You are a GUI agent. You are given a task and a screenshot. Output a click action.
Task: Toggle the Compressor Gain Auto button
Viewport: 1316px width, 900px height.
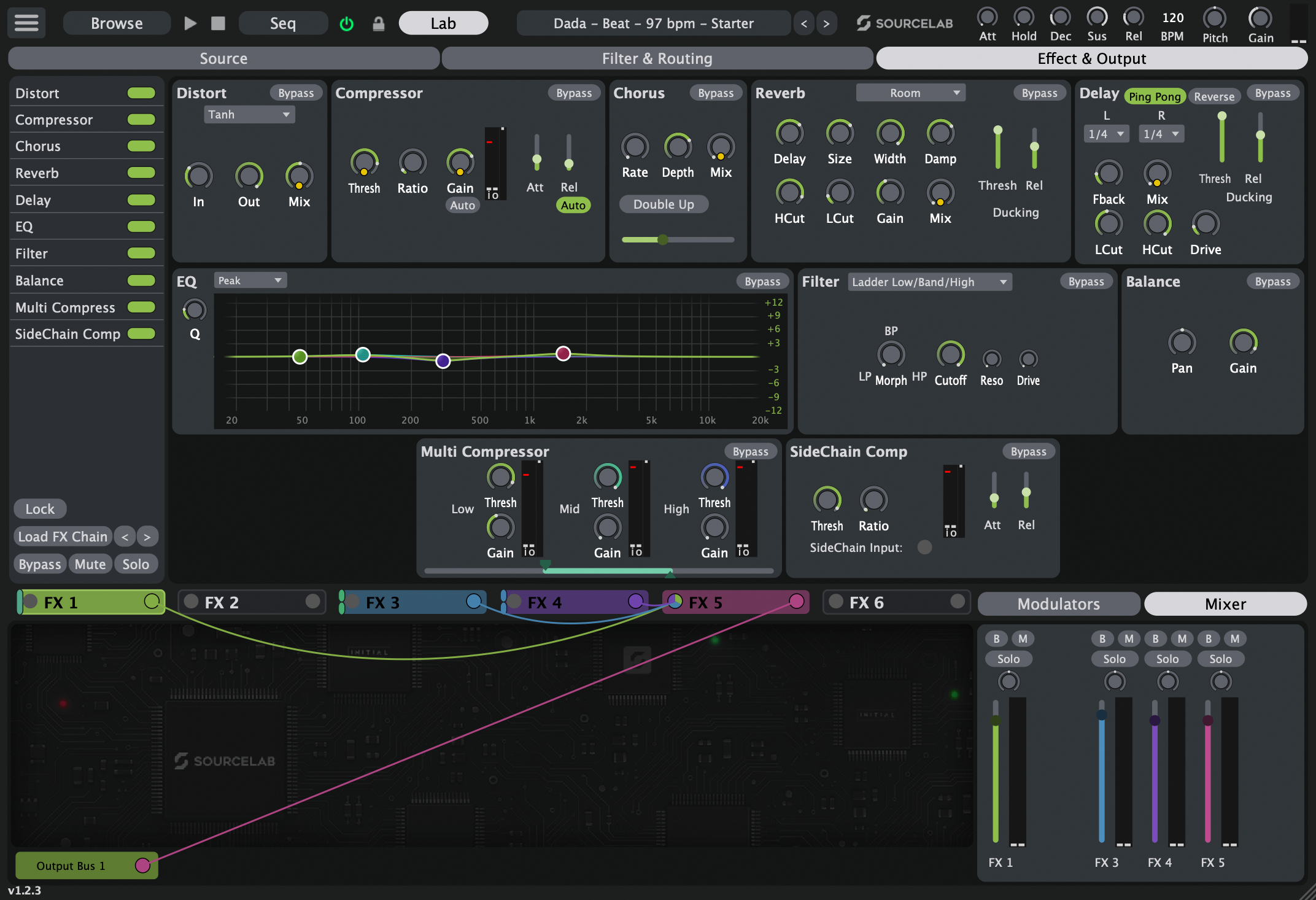[462, 205]
